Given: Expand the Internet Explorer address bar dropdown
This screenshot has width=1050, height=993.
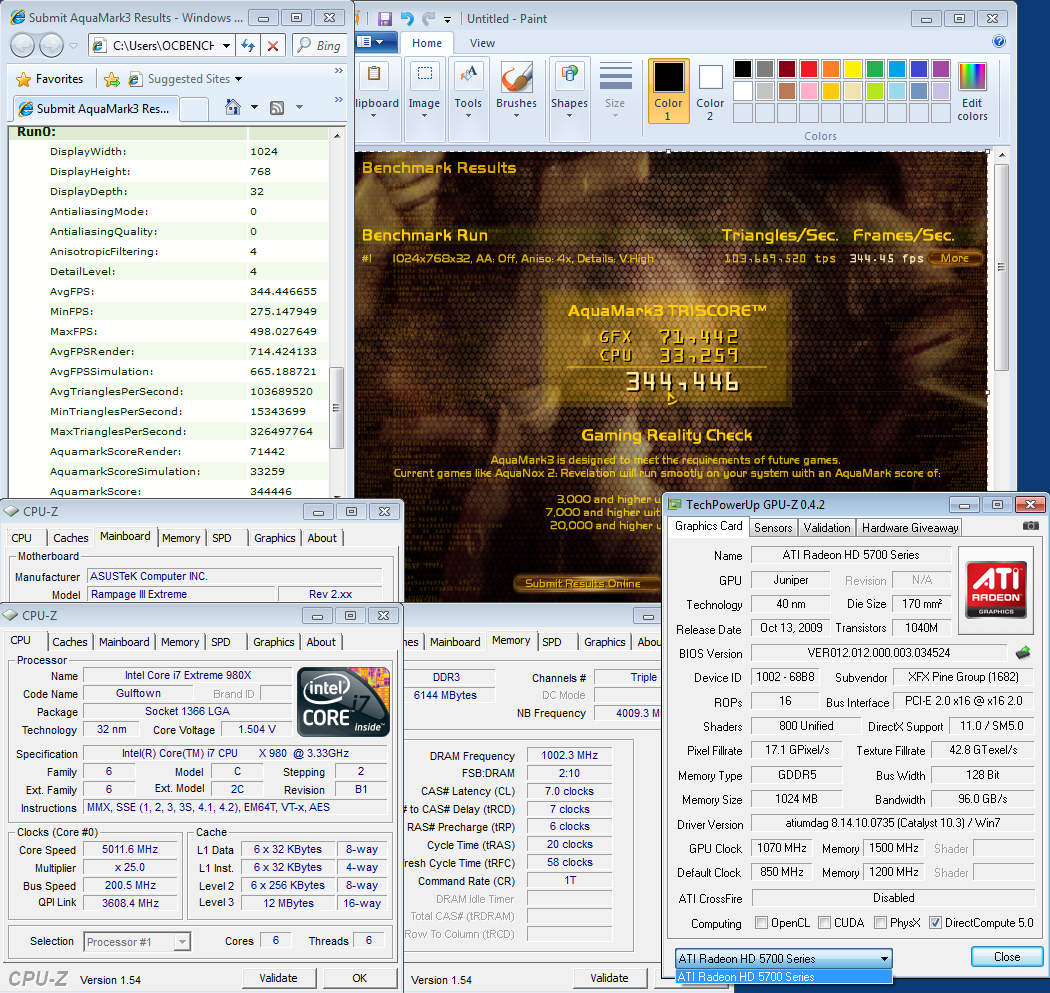Looking at the screenshot, I should pyautogui.click(x=226, y=46).
